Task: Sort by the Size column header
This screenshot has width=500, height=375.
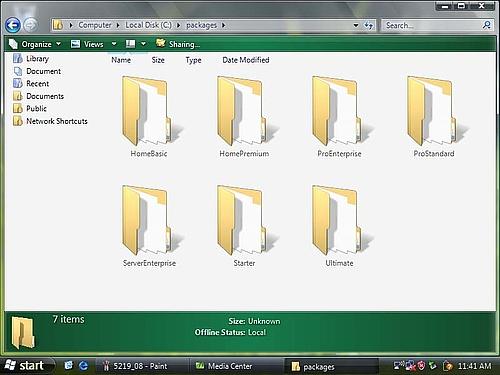Action: [158, 60]
